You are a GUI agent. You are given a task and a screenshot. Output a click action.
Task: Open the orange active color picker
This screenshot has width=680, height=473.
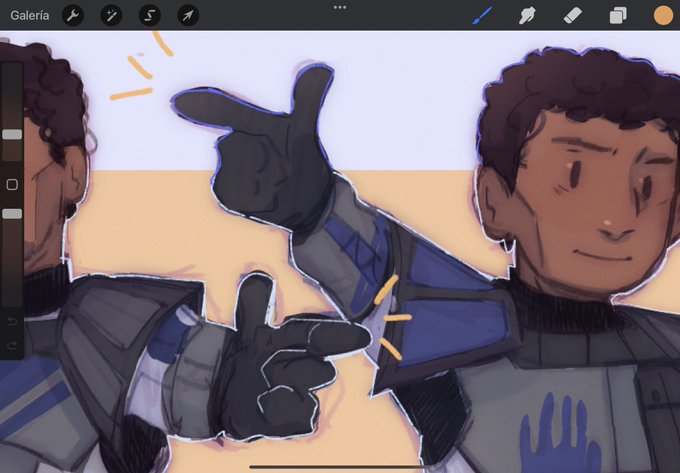point(664,16)
